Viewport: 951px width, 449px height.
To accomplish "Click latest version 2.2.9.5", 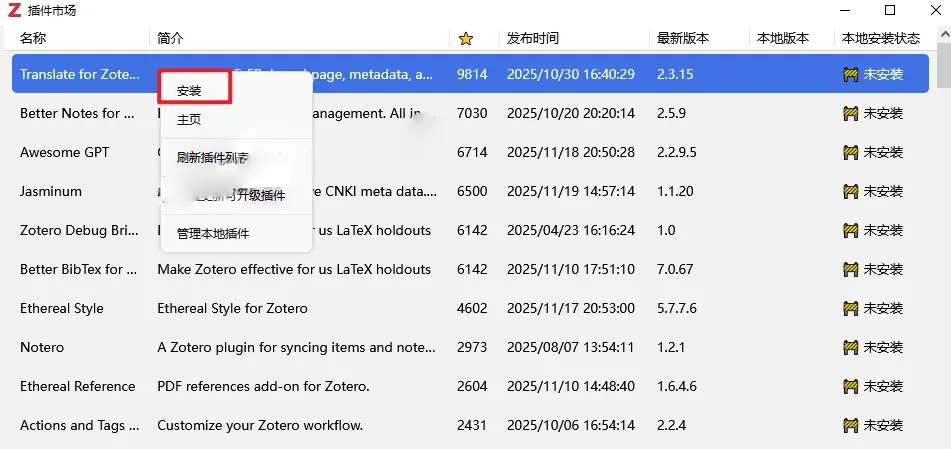I will [x=677, y=152].
